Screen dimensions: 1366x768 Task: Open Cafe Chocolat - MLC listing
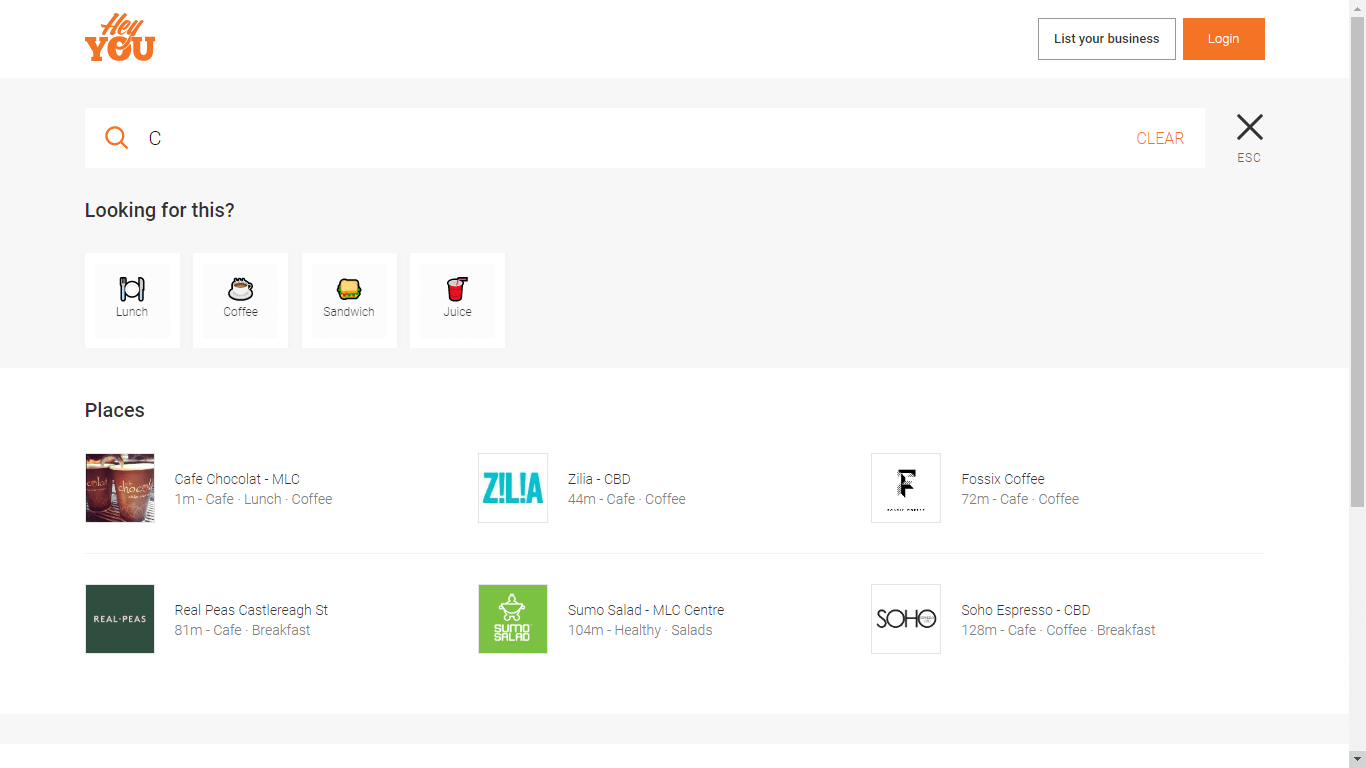[237, 479]
